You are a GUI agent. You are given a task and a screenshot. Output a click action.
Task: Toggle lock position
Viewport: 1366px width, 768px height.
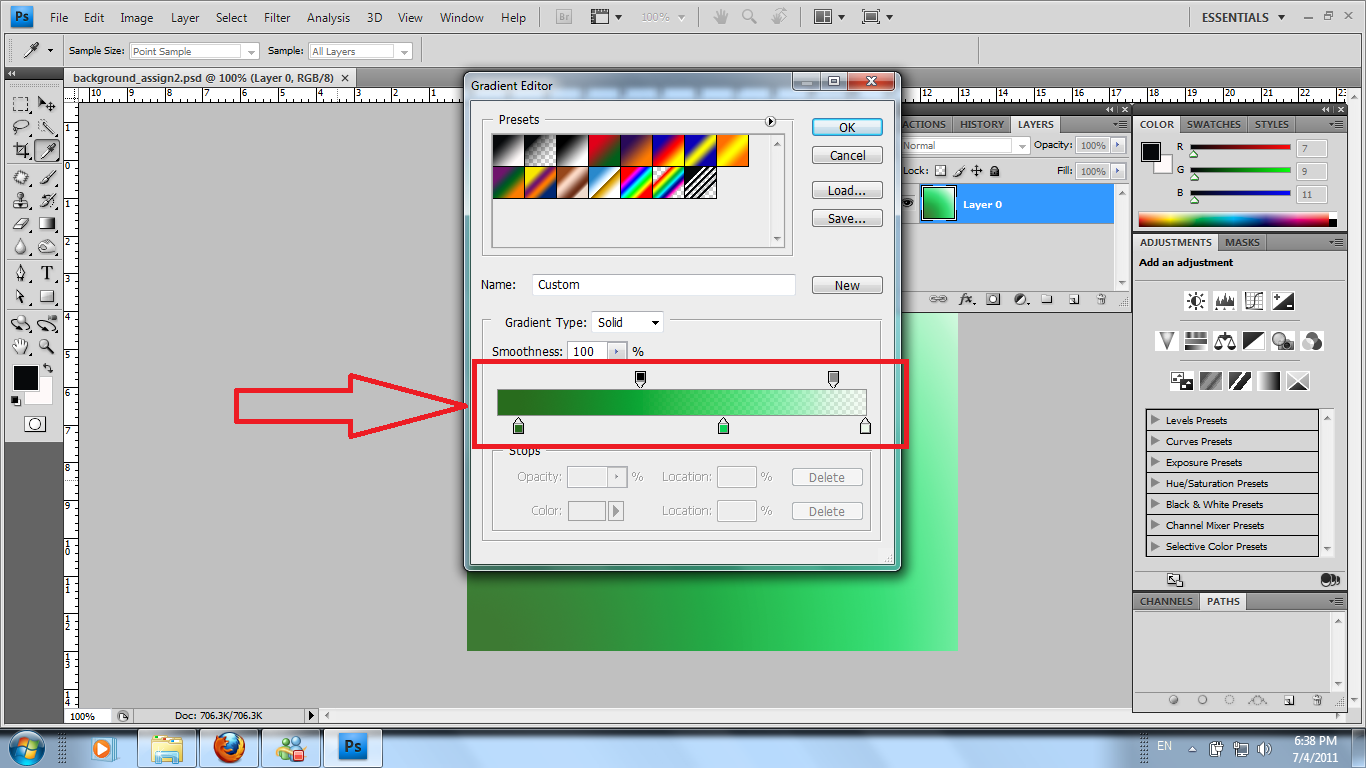[x=977, y=172]
